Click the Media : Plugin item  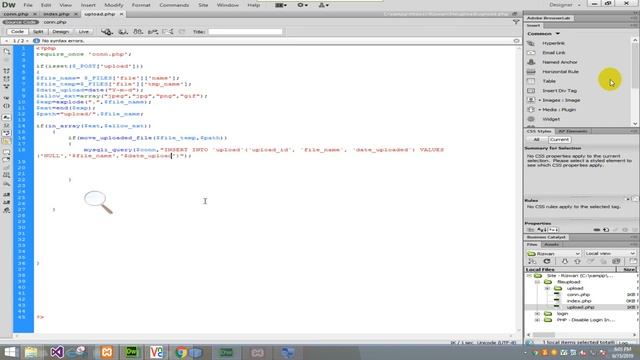click(x=558, y=109)
